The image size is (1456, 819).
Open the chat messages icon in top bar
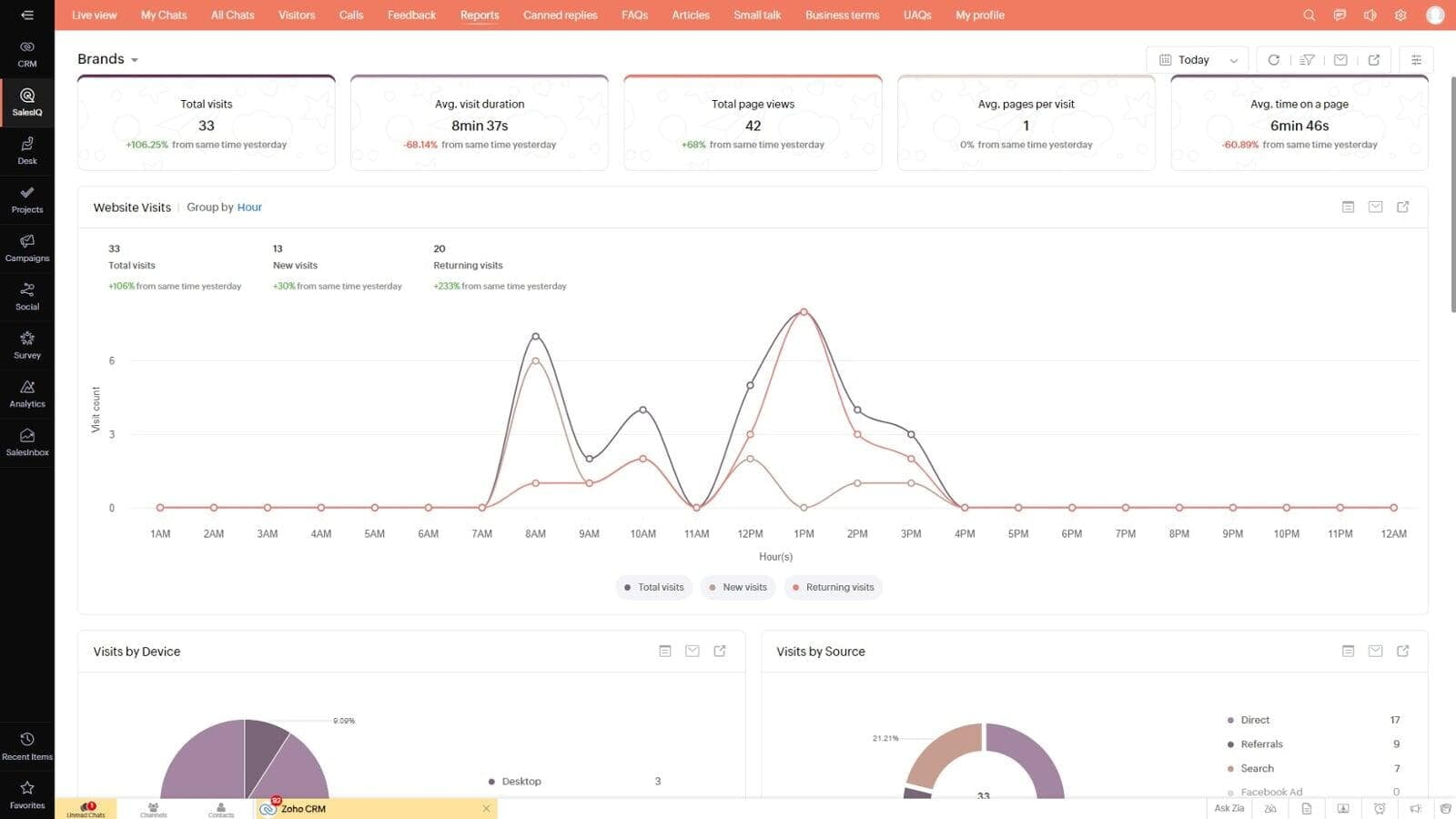coord(1340,15)
